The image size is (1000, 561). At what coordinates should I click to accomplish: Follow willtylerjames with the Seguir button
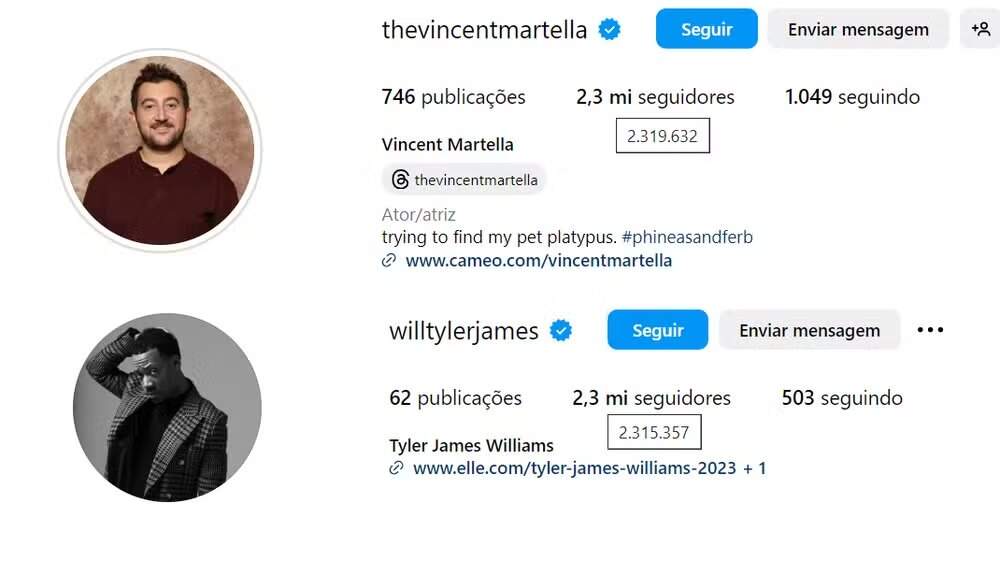click(658, 330)
